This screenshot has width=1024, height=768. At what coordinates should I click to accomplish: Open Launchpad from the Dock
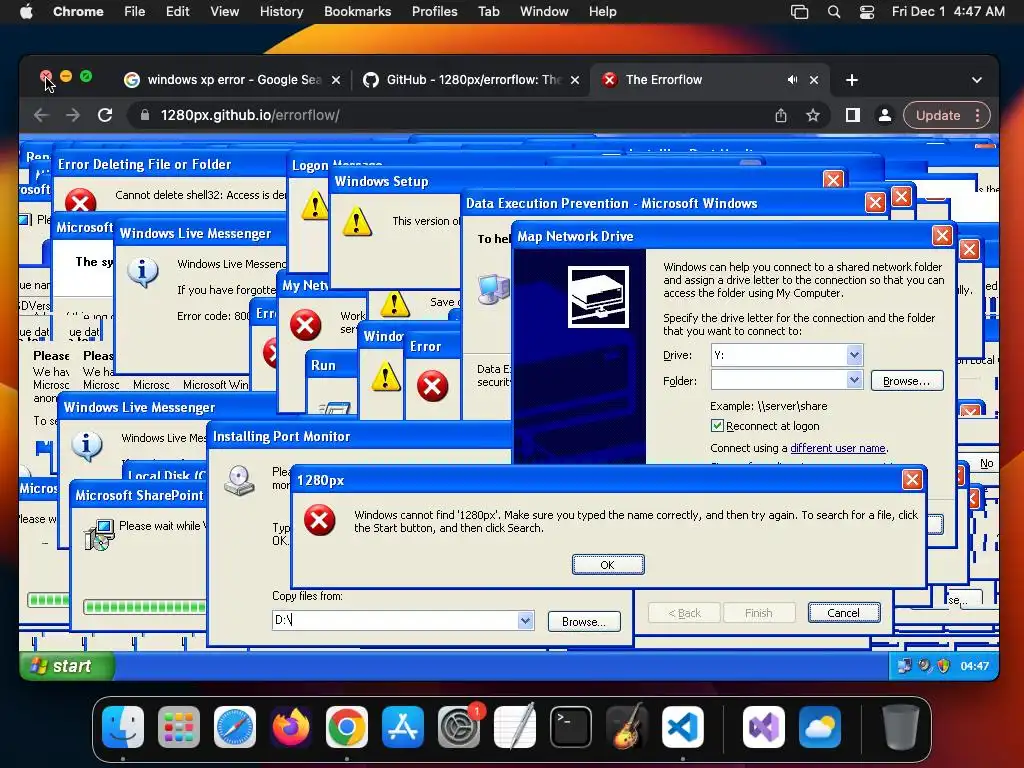(179, 727)
